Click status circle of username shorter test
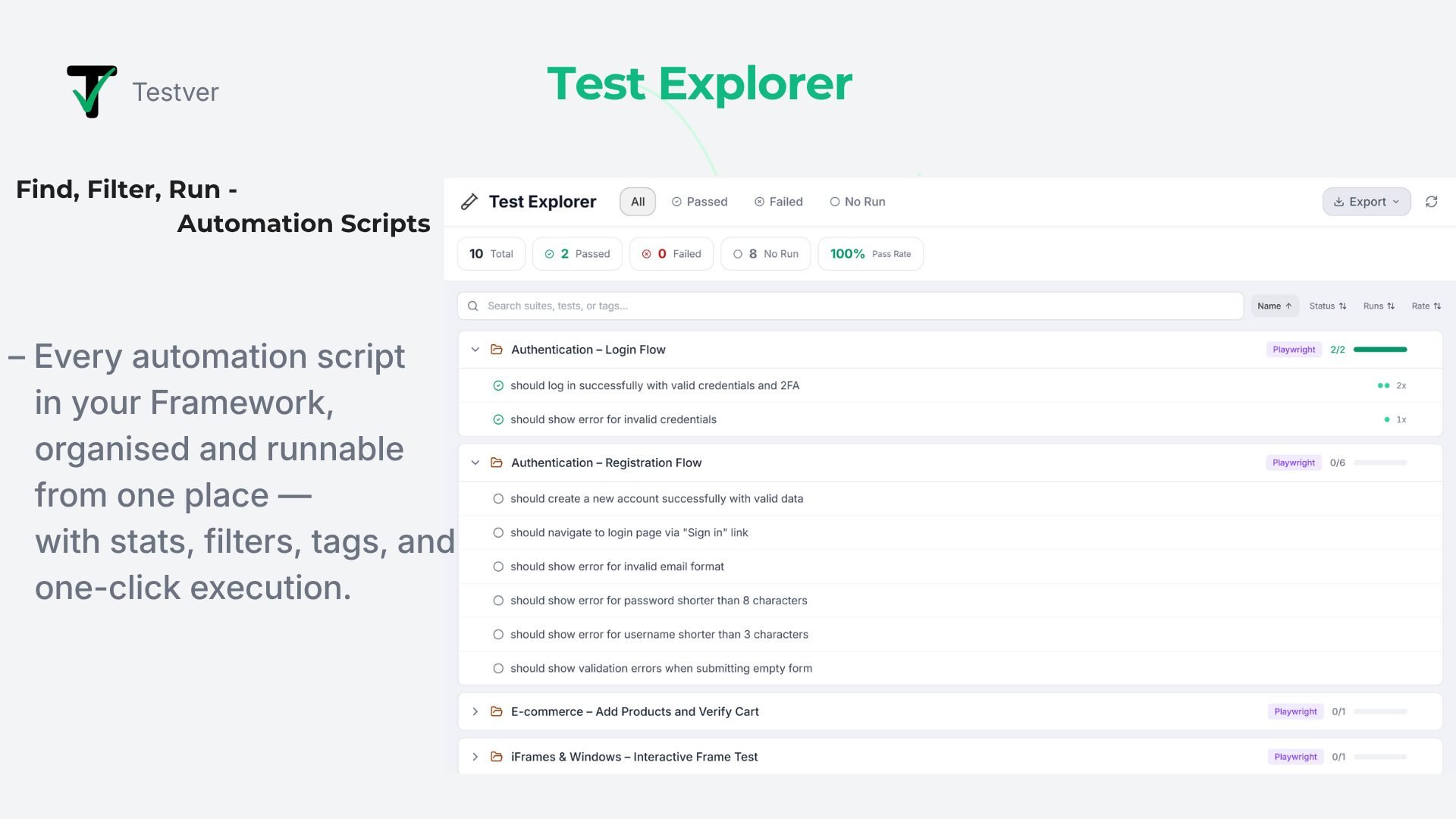The image size is (1456, 819). [x=498, y=635]
